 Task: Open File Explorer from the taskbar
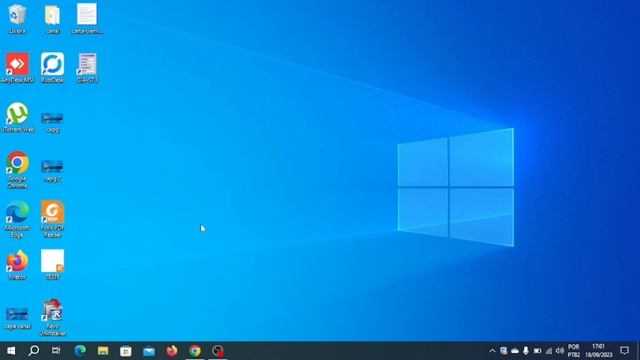pyautogui.click(x=103, y=351)
